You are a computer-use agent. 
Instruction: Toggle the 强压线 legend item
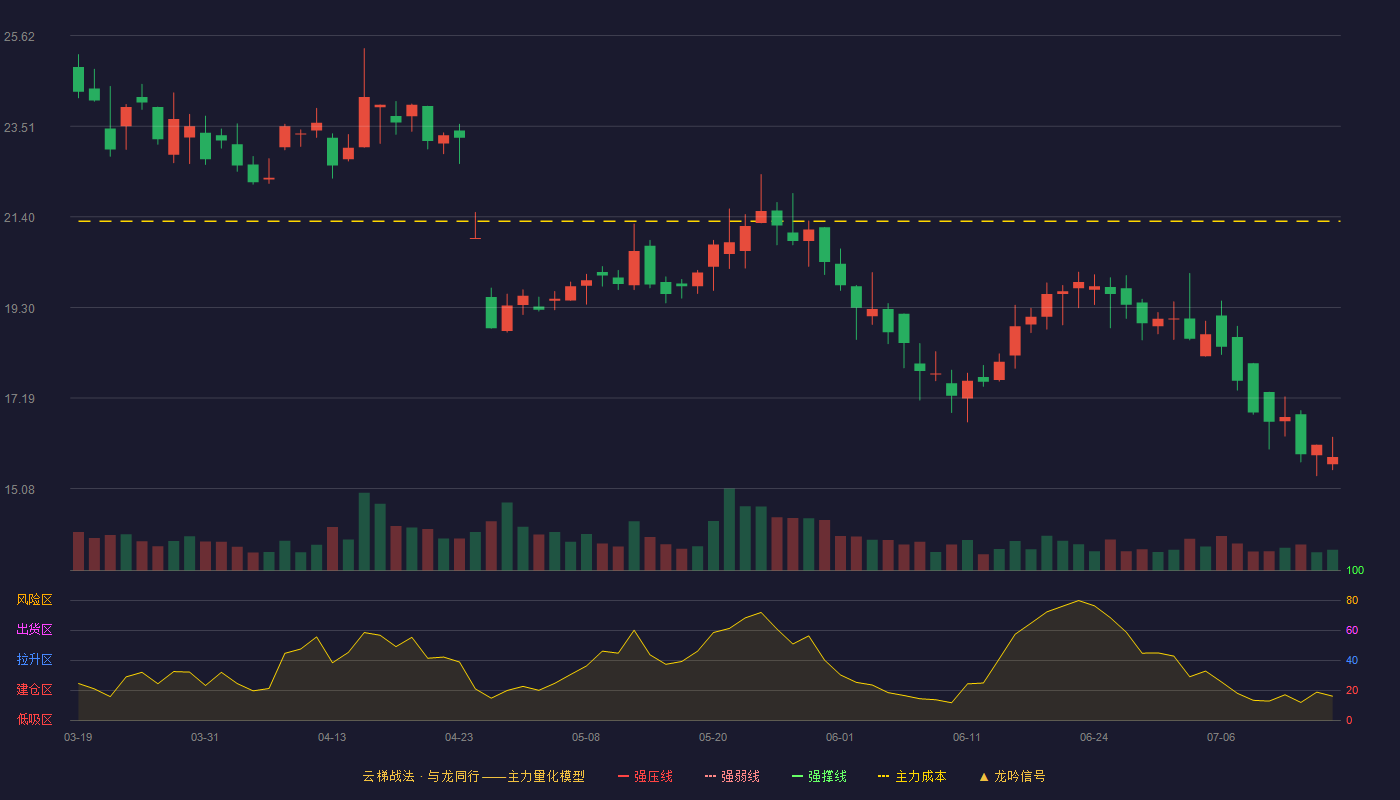tap(645, 776)
